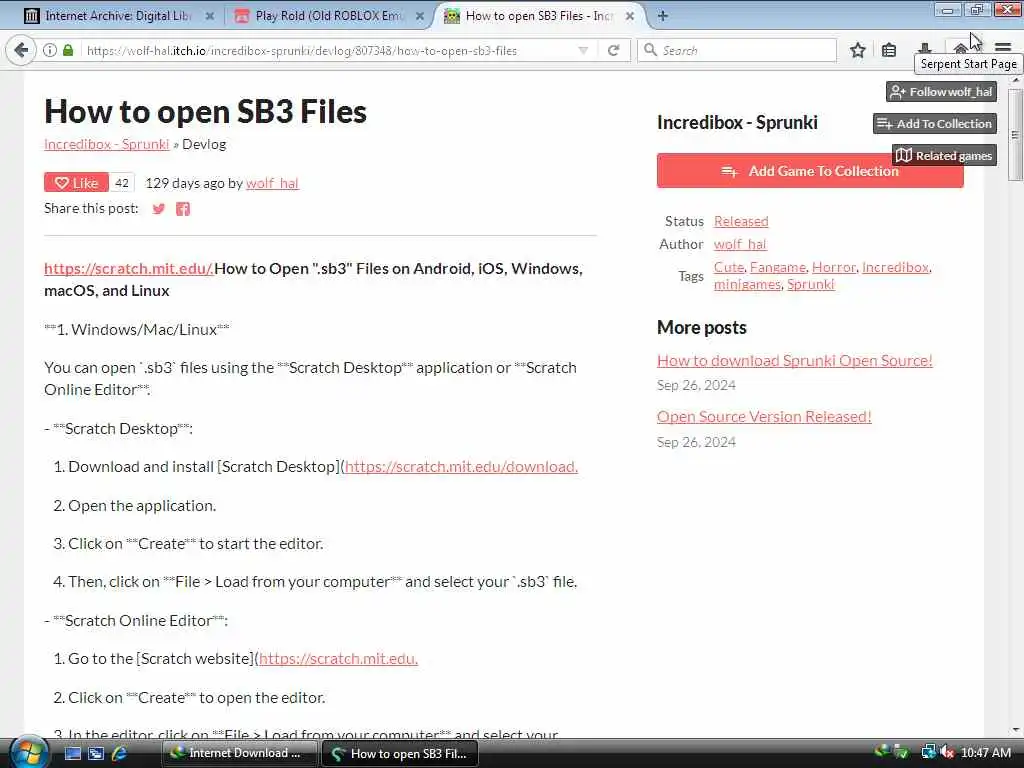Image resolution: width=1024 pixels, height=768 pixels.
Task: Share post on Facebook
Action: 183,209
